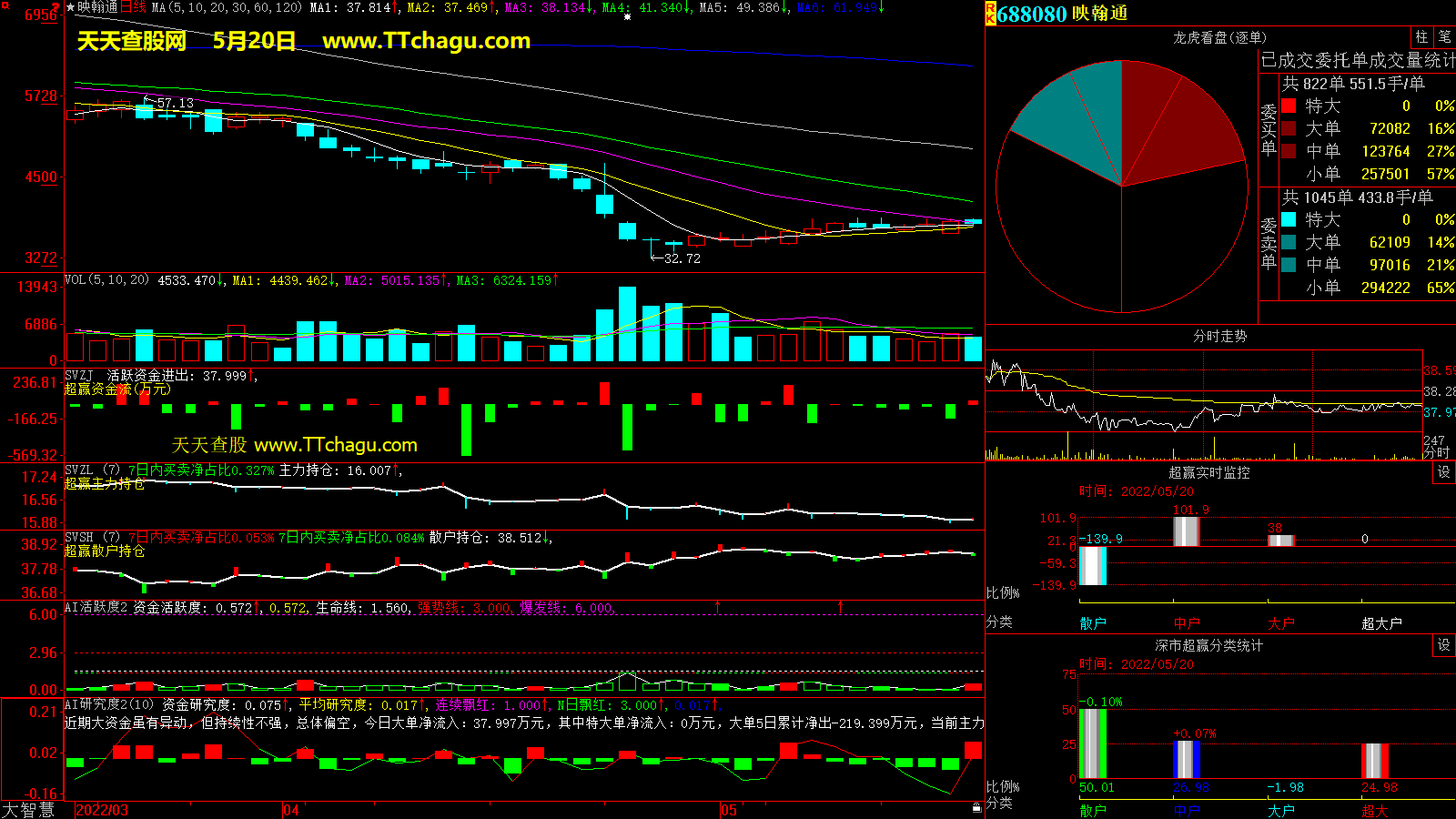The height and width of the screenshot is (819, 1456).
Task: Open settings 设 for 深市超赢分类统计 panel
Action: coord(1444,645)
